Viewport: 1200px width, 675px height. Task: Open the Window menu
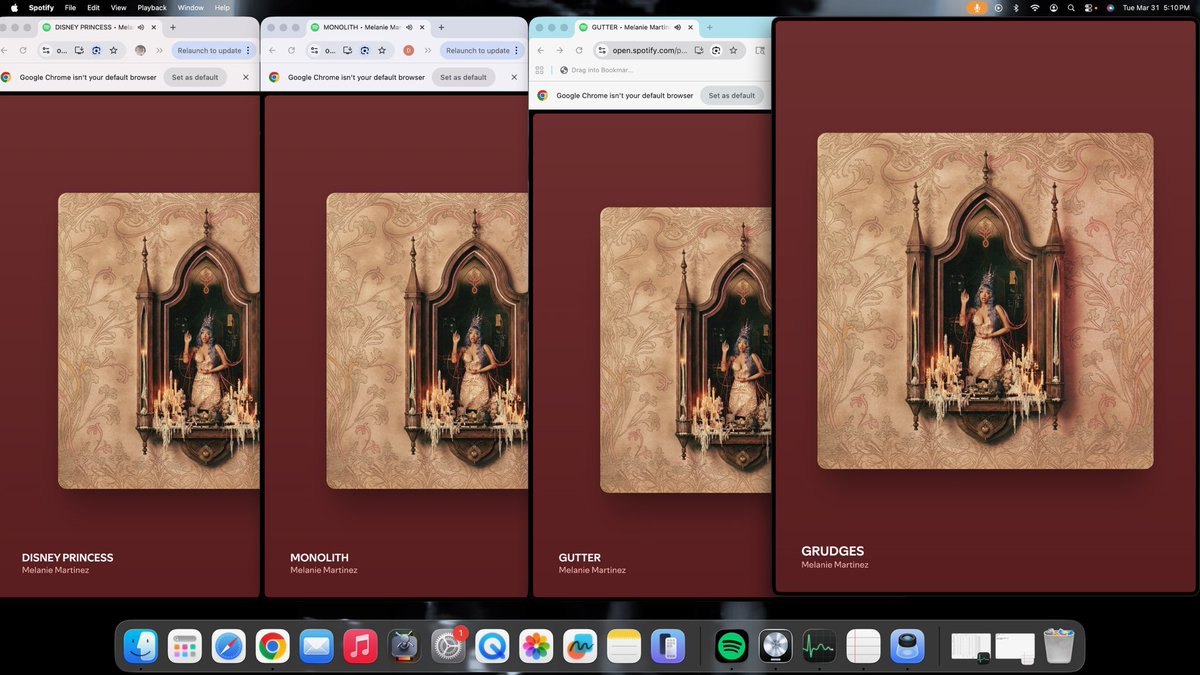tap(190, 7)
